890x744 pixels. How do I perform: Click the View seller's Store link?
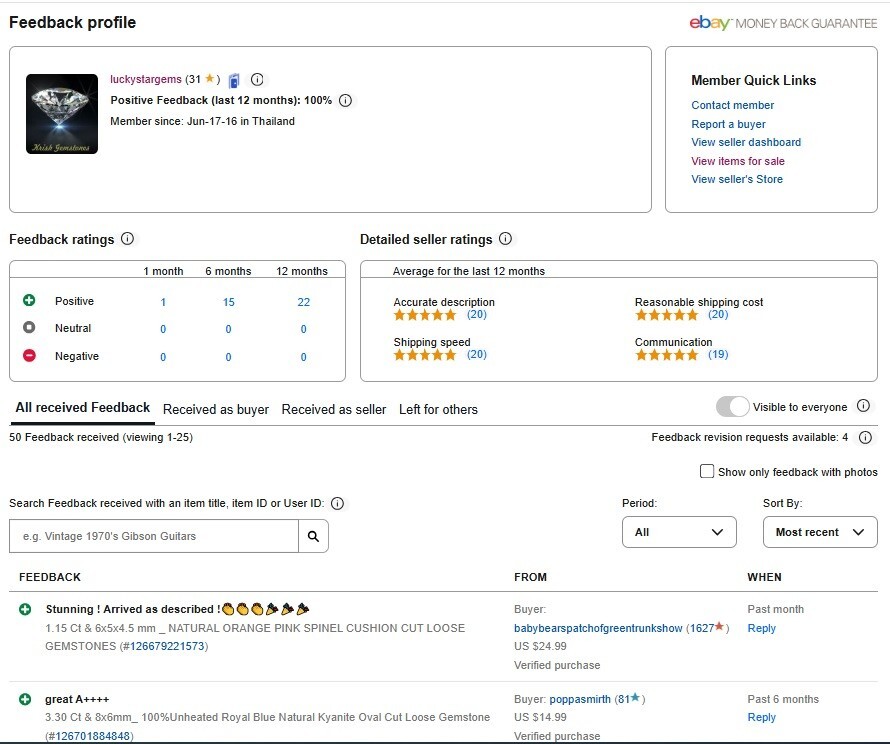[737, 179]
